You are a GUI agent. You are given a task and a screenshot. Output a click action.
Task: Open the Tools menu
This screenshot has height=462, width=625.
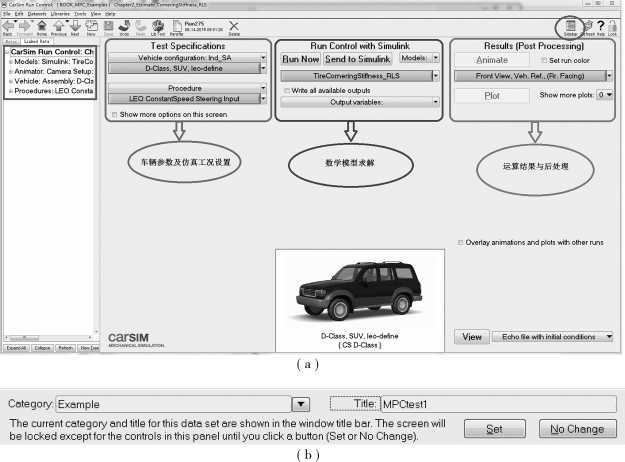[x=80, y=14]
